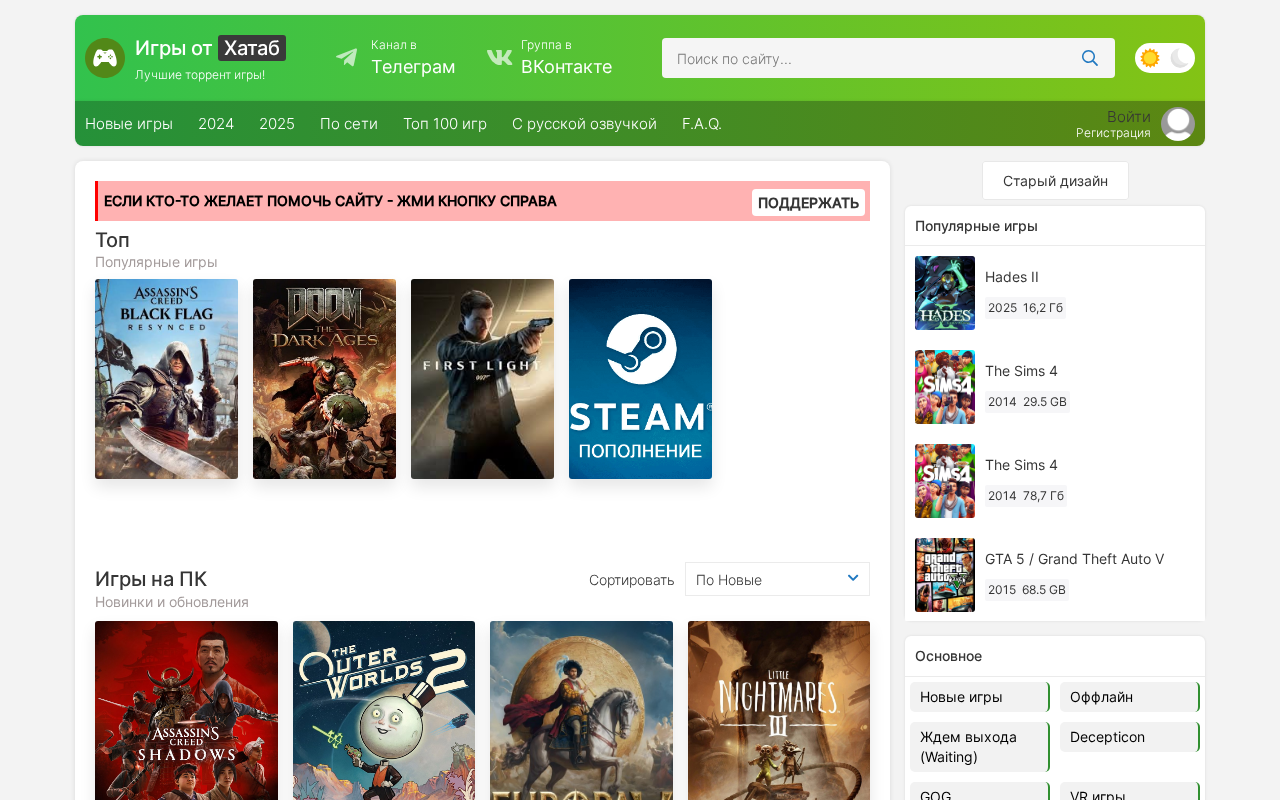Switch to 'Старый дизайн' button
Screen dimensions: 1280x800
tap(1055, 181)
